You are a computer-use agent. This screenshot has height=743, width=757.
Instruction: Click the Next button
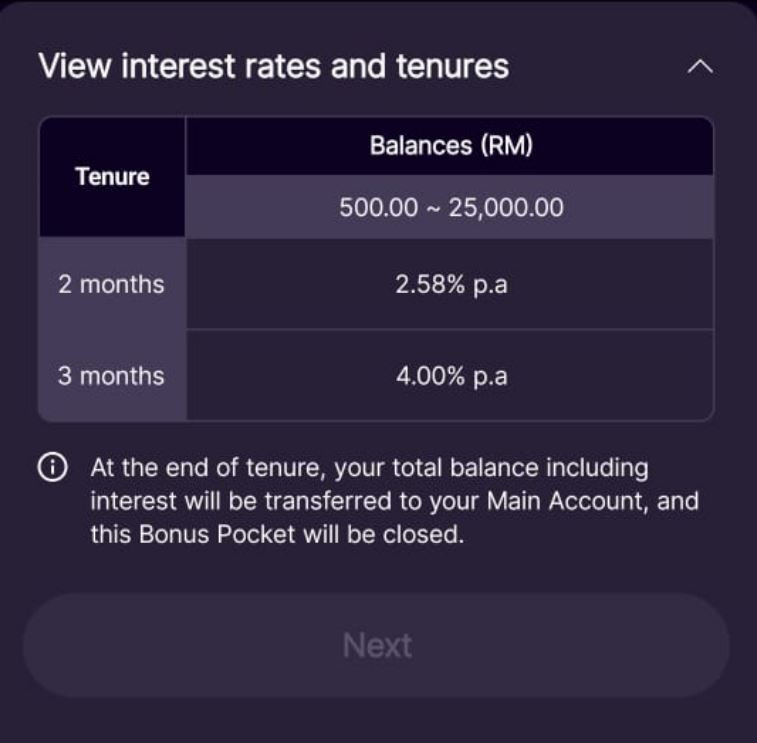coord(377,645)
